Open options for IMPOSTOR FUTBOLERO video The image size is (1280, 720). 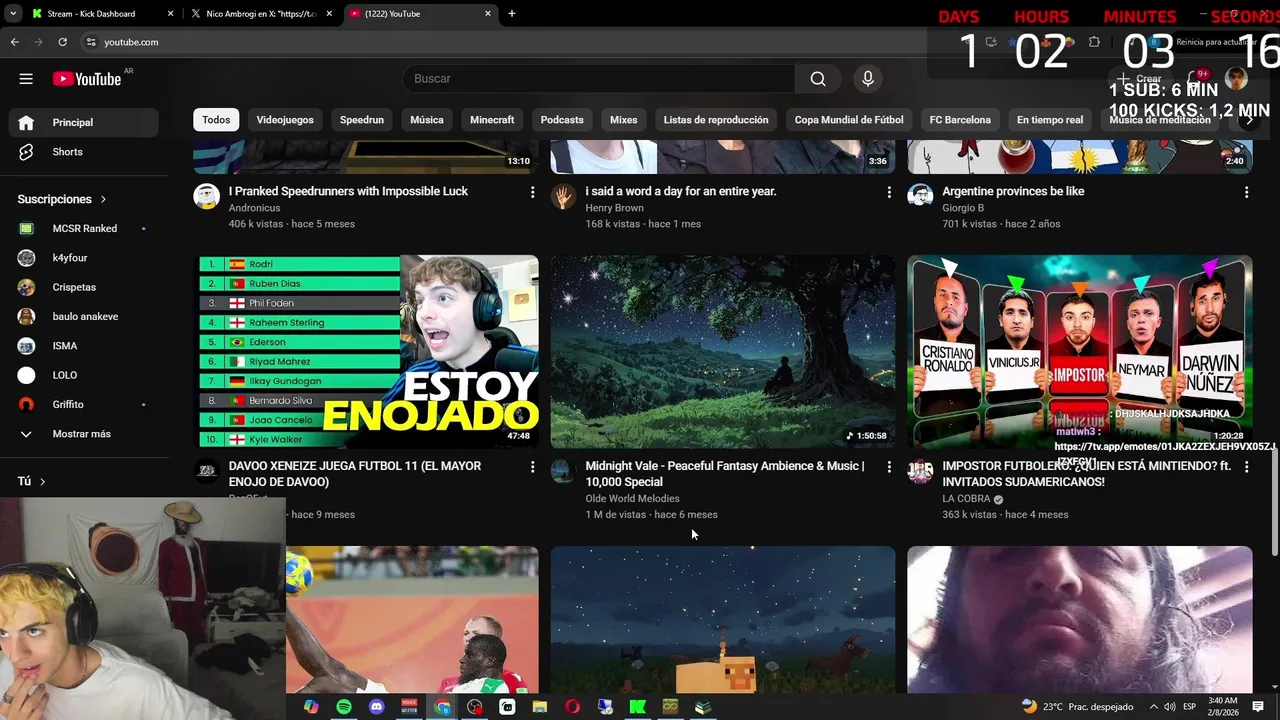(1246, 467)
